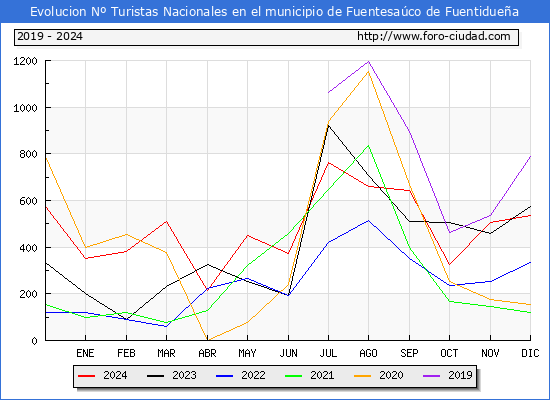The image size is (550, 400).
Task: Click the OCT month axis label
Action: click(x=449, y=353)
